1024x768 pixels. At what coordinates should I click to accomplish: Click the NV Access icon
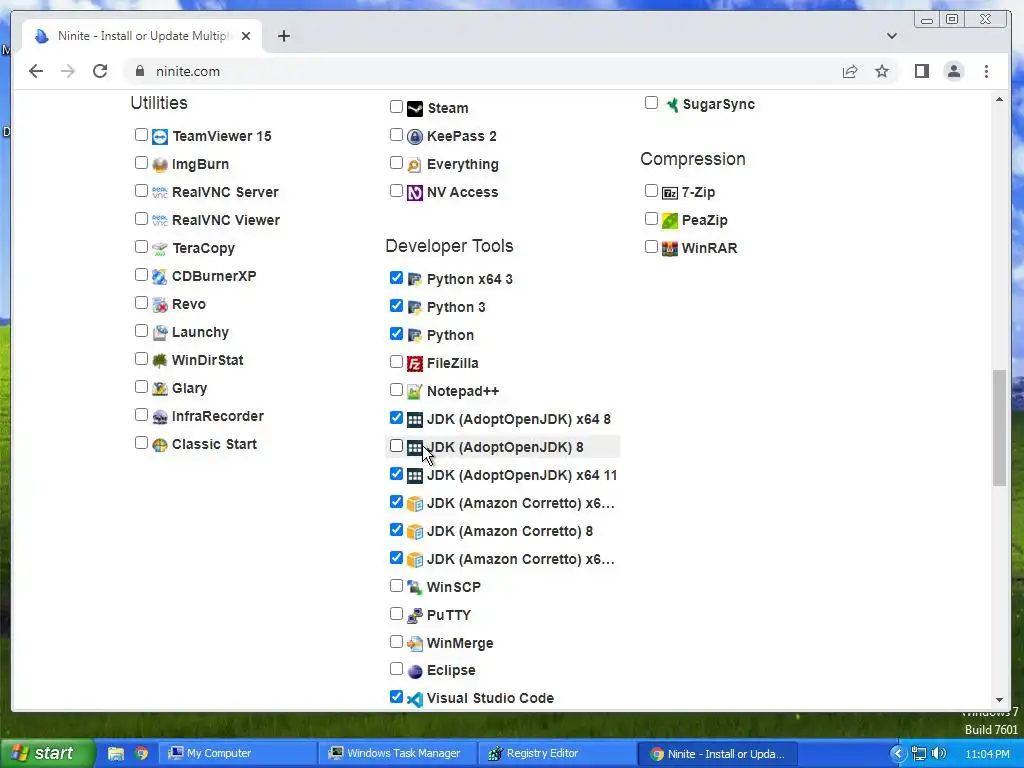click(x=415, y=193)
